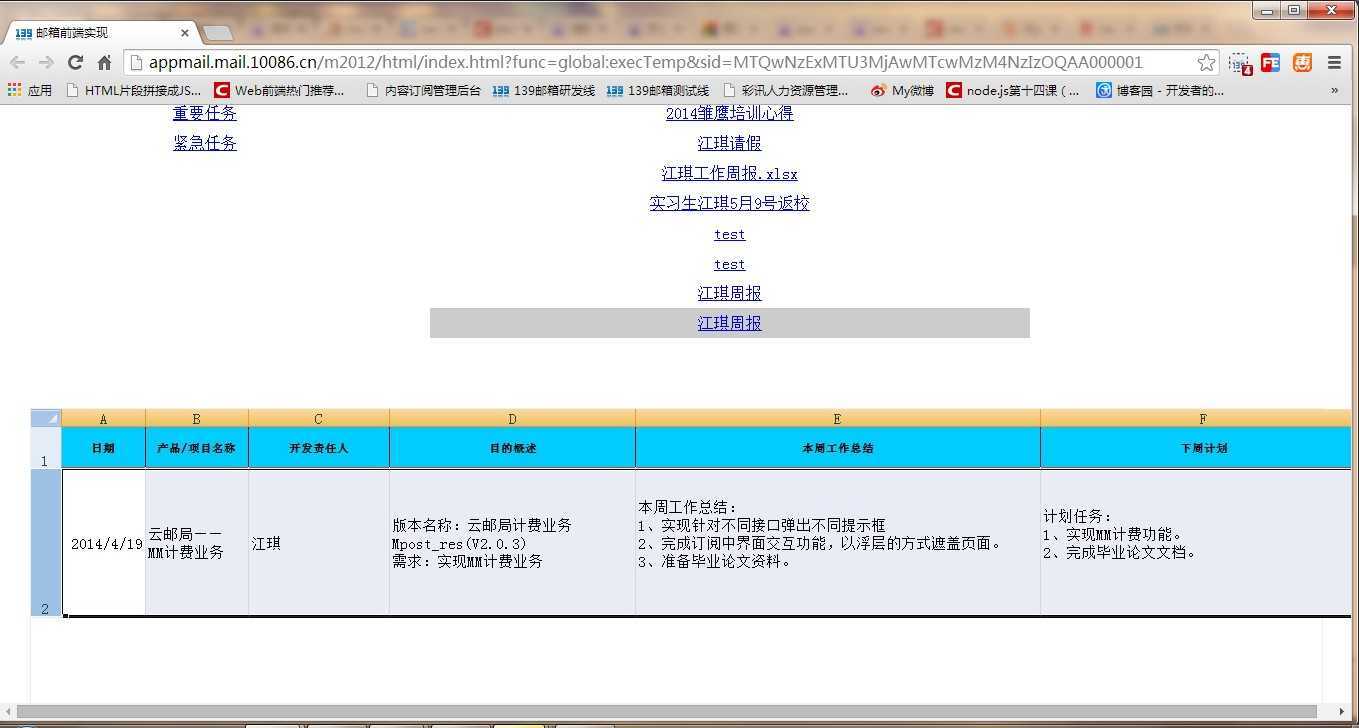Bookmark this page with star icon
1359x728 pixels.
tap(1206, 62)
